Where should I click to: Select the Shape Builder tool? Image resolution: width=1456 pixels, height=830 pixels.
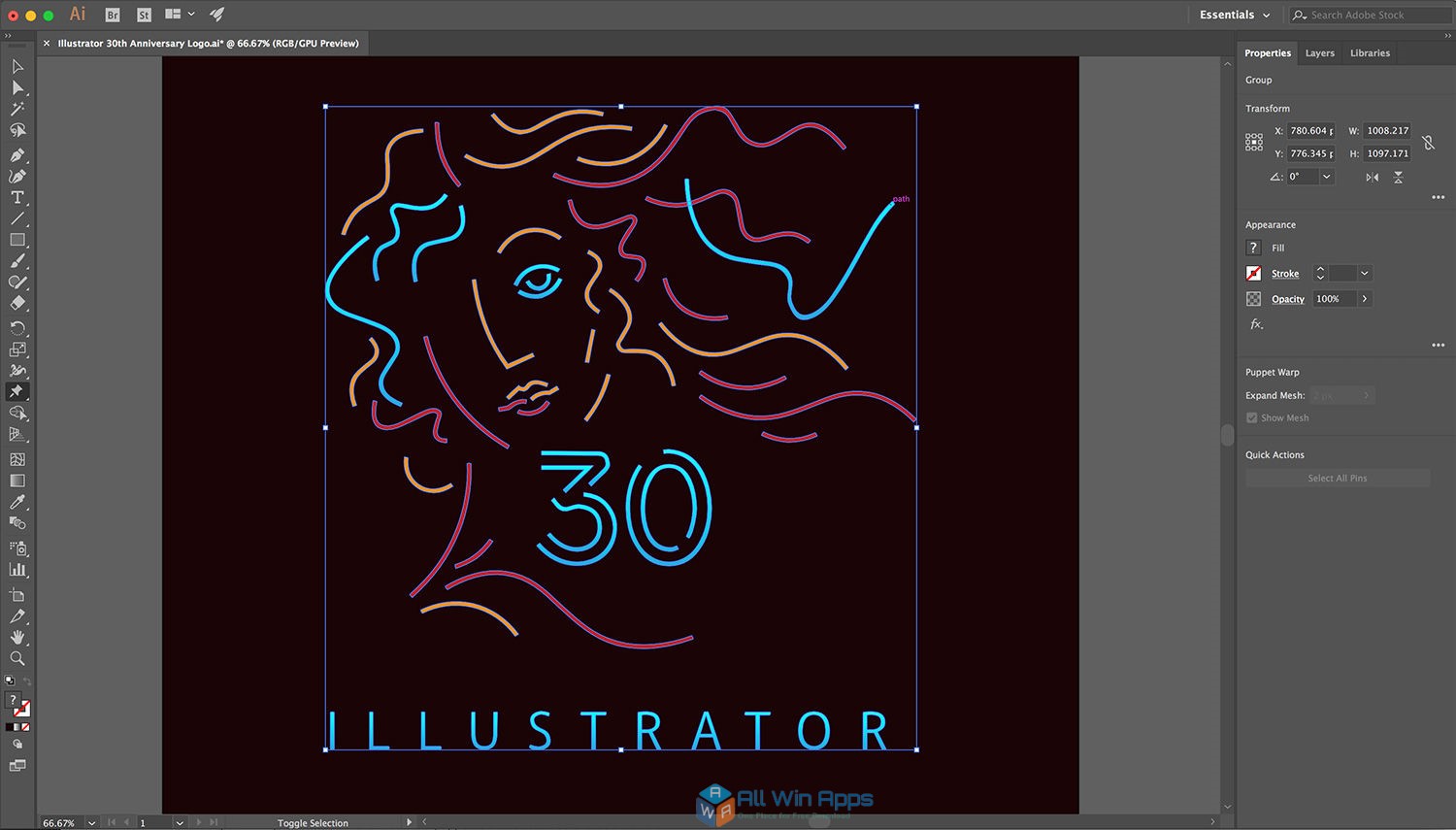click(17, 414)
